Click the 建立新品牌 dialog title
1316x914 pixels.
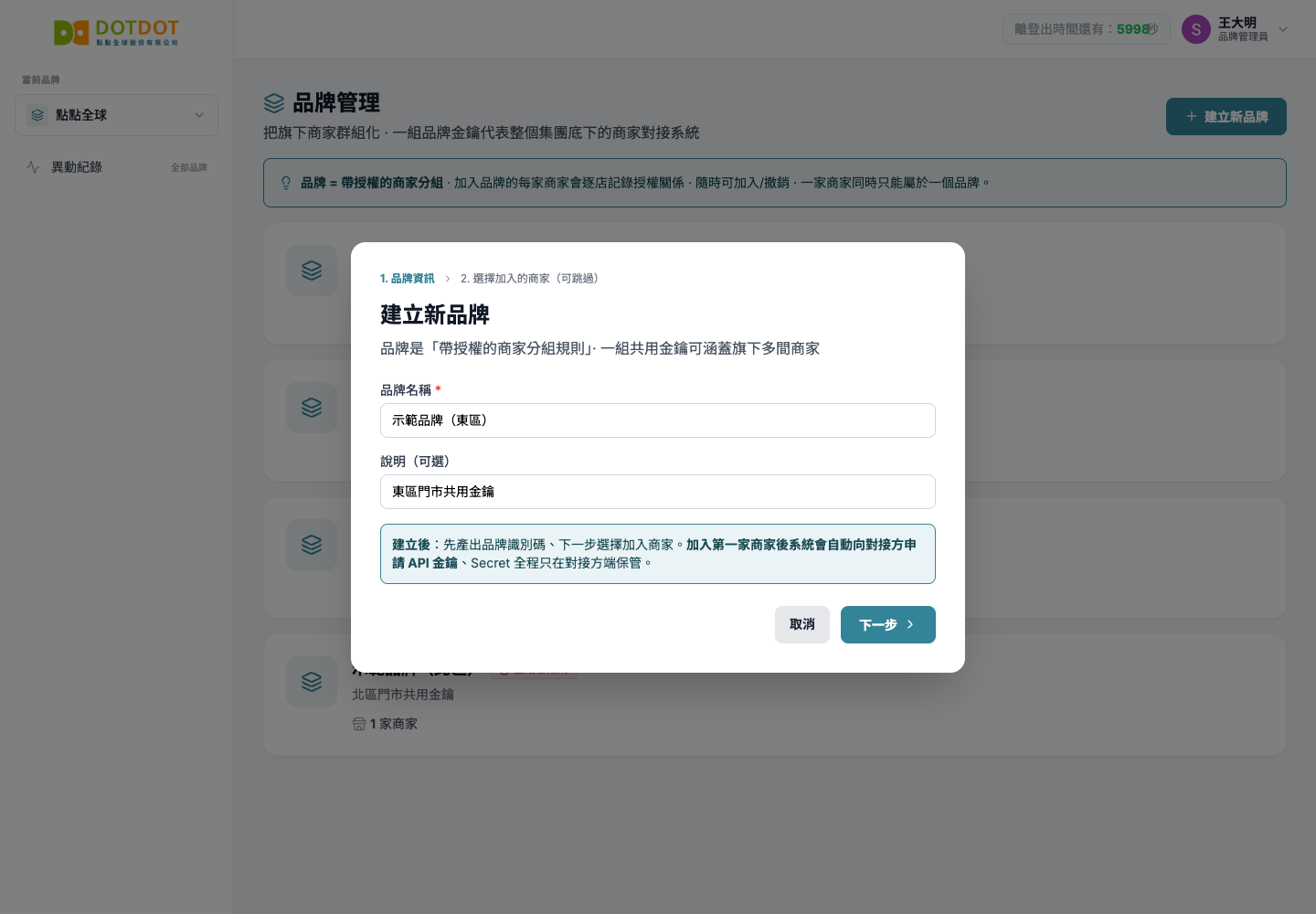click(x=435, y=315)
